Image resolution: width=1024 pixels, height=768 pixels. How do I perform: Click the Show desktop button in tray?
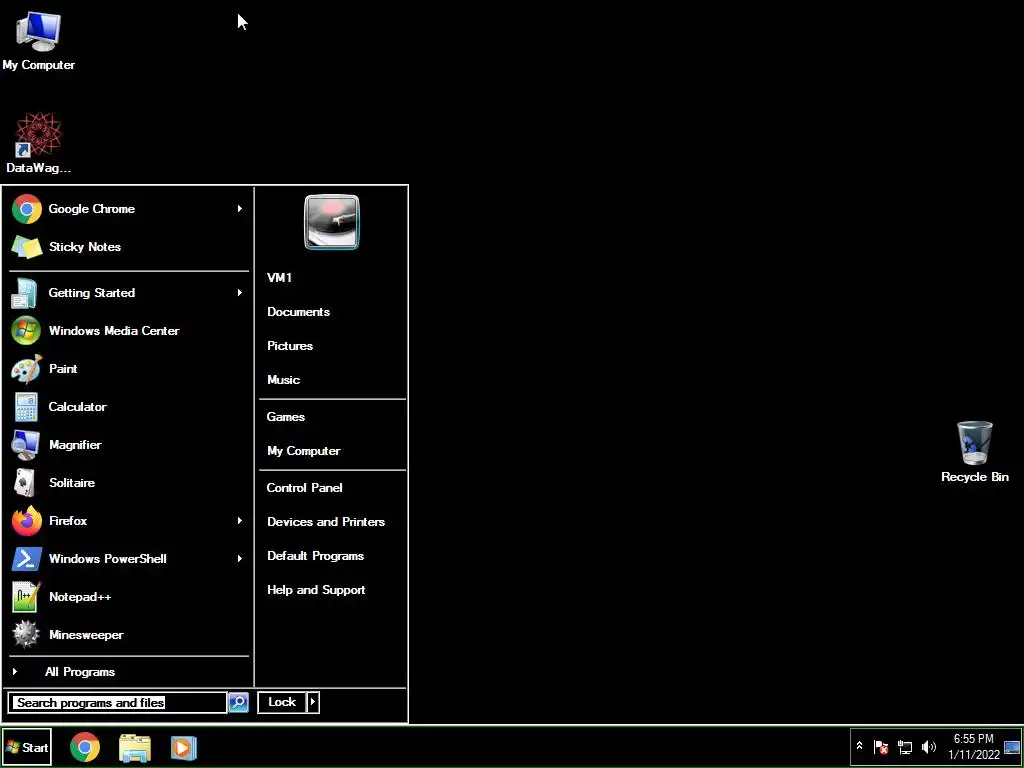point(1012,747)
